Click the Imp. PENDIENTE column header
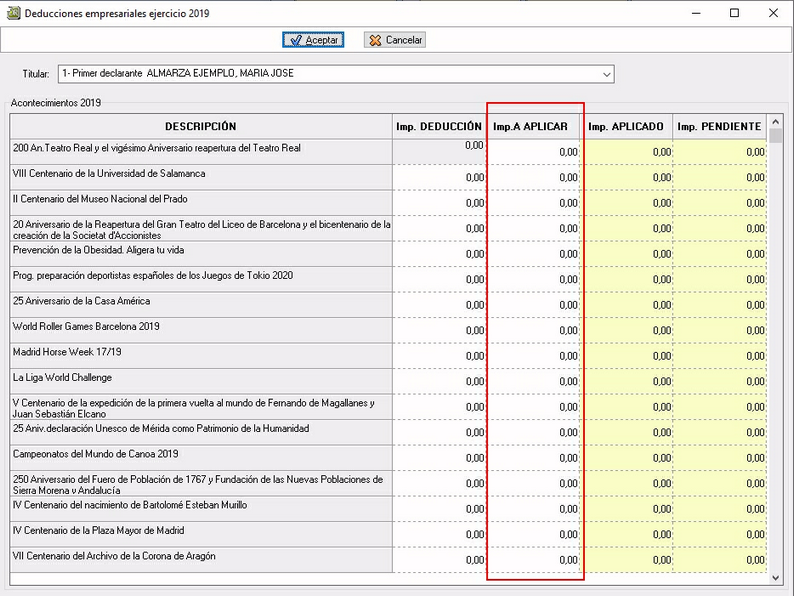This screenshot has width=794, height=596. tap(719, 127)
